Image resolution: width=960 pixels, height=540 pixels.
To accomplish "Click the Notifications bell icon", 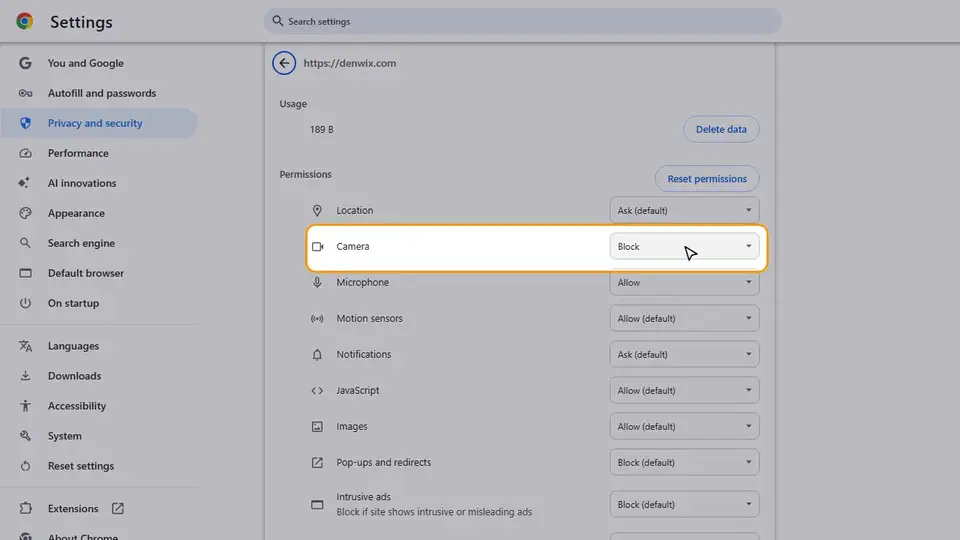I will click(x=317, y=354).
